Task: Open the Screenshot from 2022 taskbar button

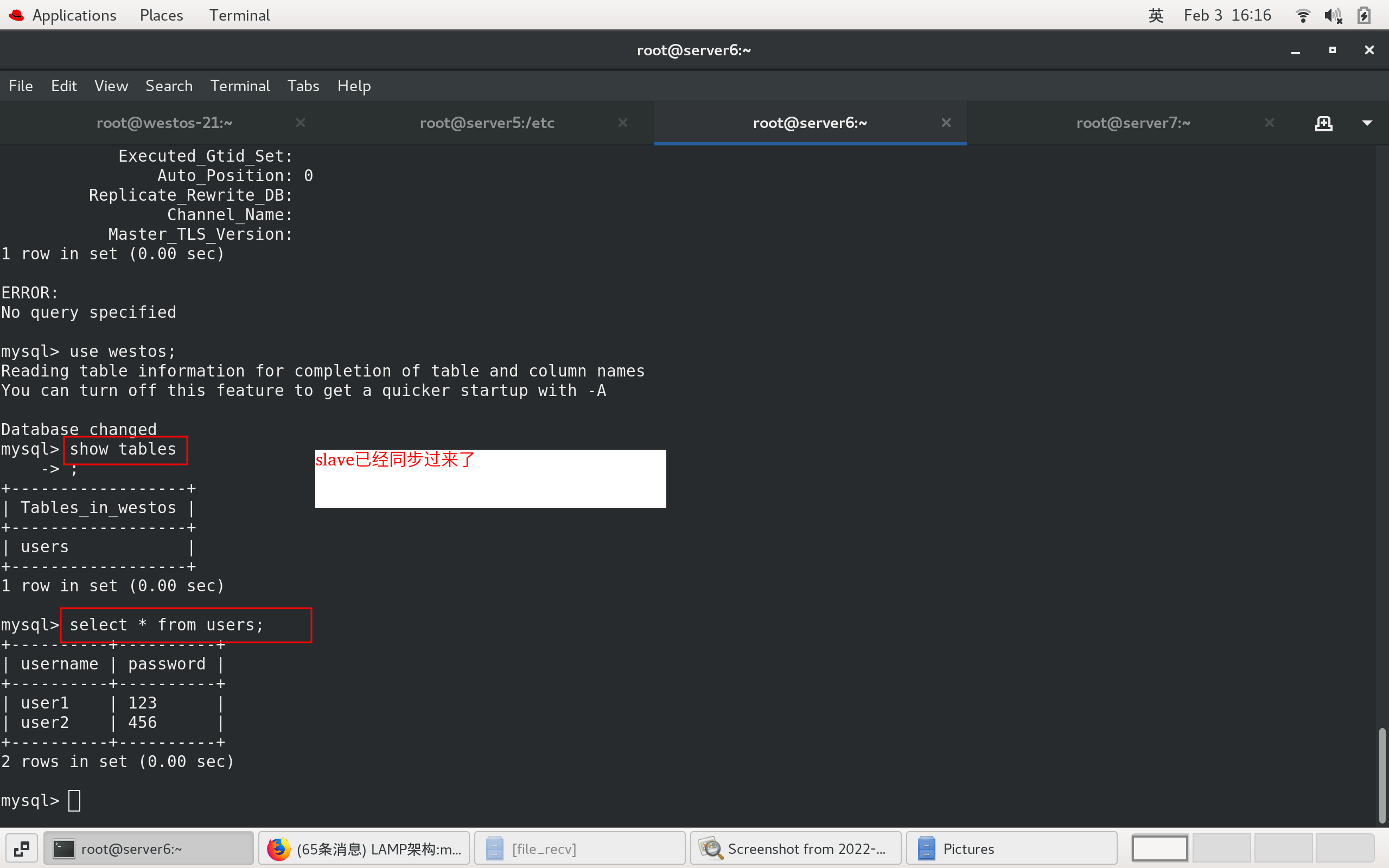Action: coord(795,848)
